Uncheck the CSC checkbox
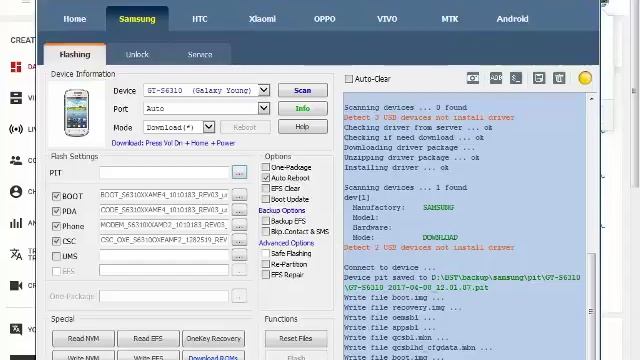The height and width of the screenshot is (360, 640). point(56,241)
